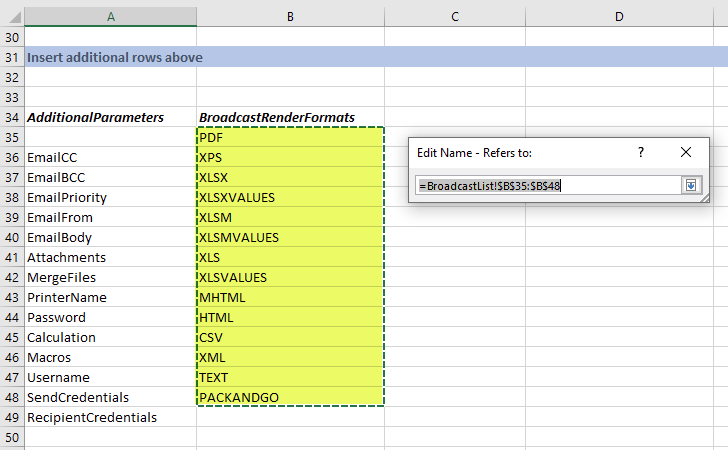728x450 pixels.
Task: Click the Edit Name dialog resize grip
Action: tap(705, 198)
